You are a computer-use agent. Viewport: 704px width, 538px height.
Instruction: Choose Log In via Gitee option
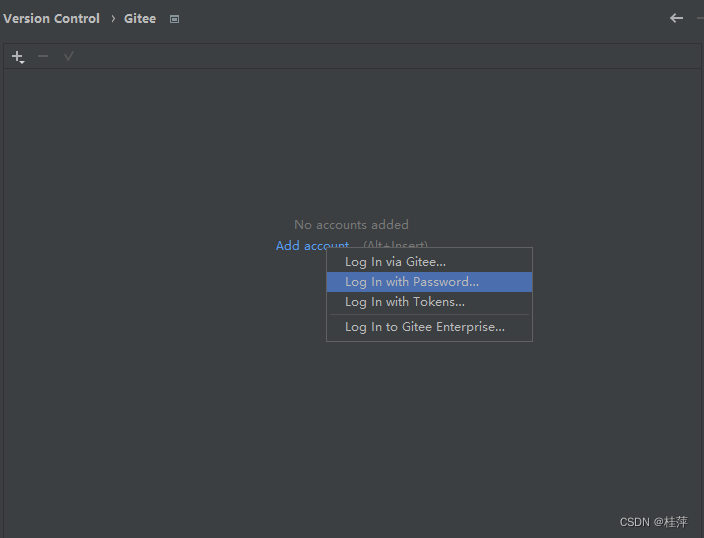[x=429, y=262]
